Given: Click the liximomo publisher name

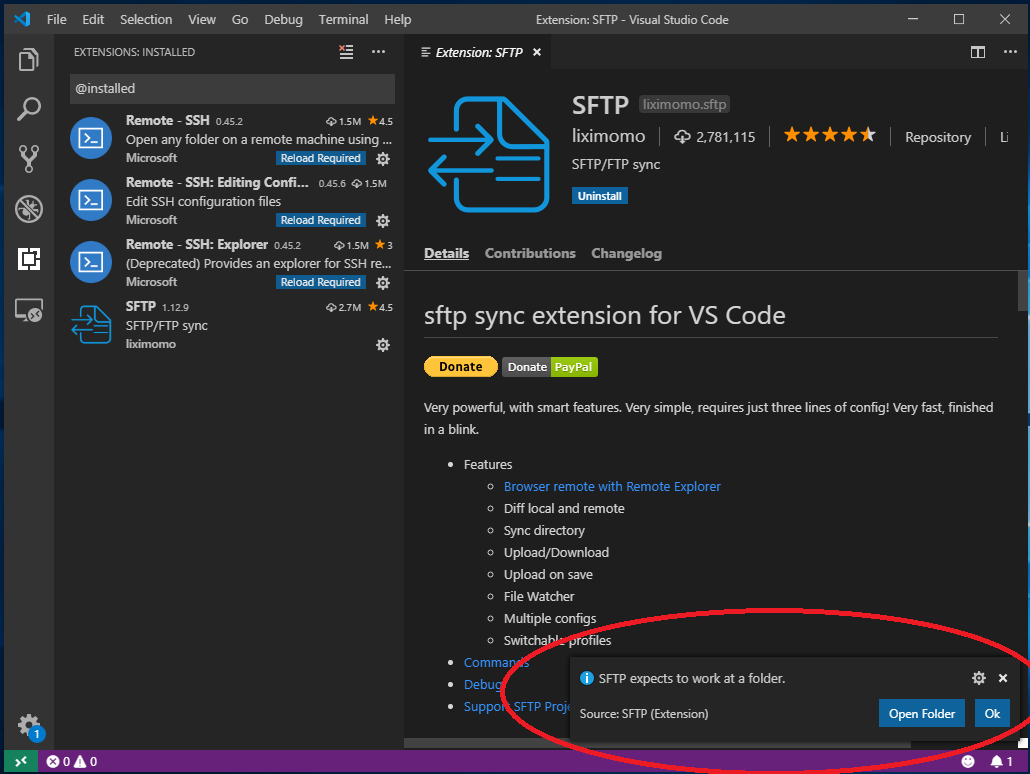Looking at the screenshot, I should tap(608, 136).
